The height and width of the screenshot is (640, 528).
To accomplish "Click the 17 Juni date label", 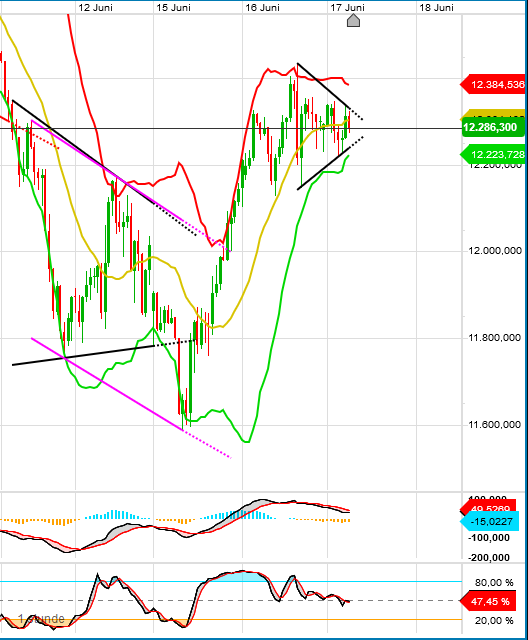I will point(347,7).
